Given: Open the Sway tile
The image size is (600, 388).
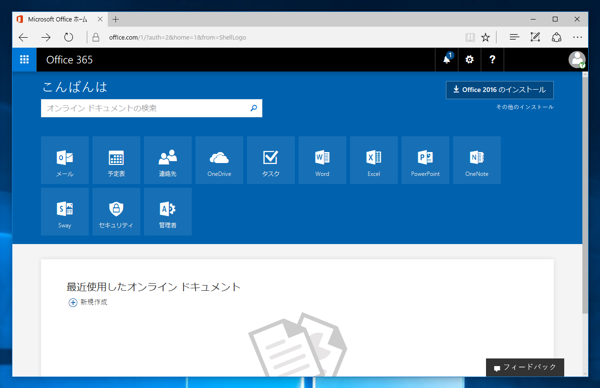Looking at the screenshot, I should 65,212.
